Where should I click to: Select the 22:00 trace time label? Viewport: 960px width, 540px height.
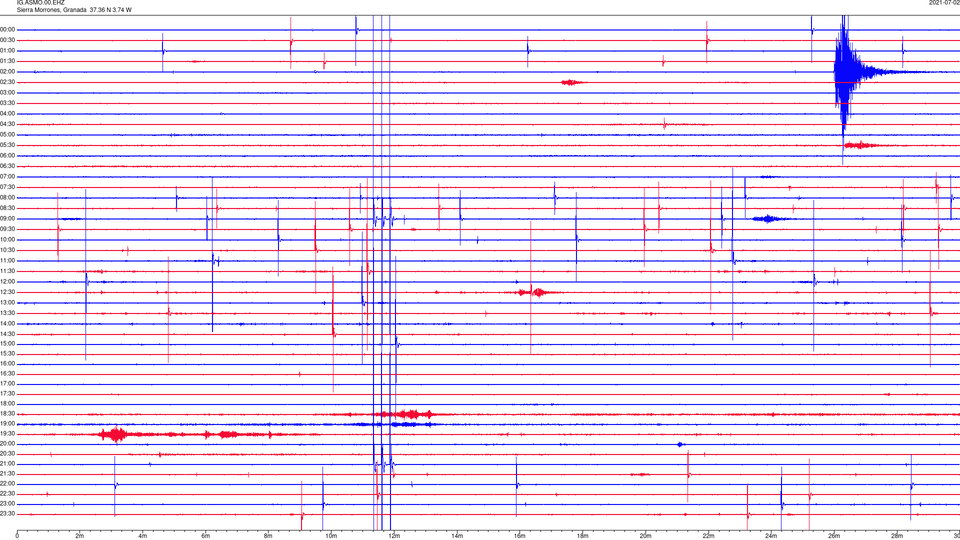pyautogui.click(x=8, y=484)
